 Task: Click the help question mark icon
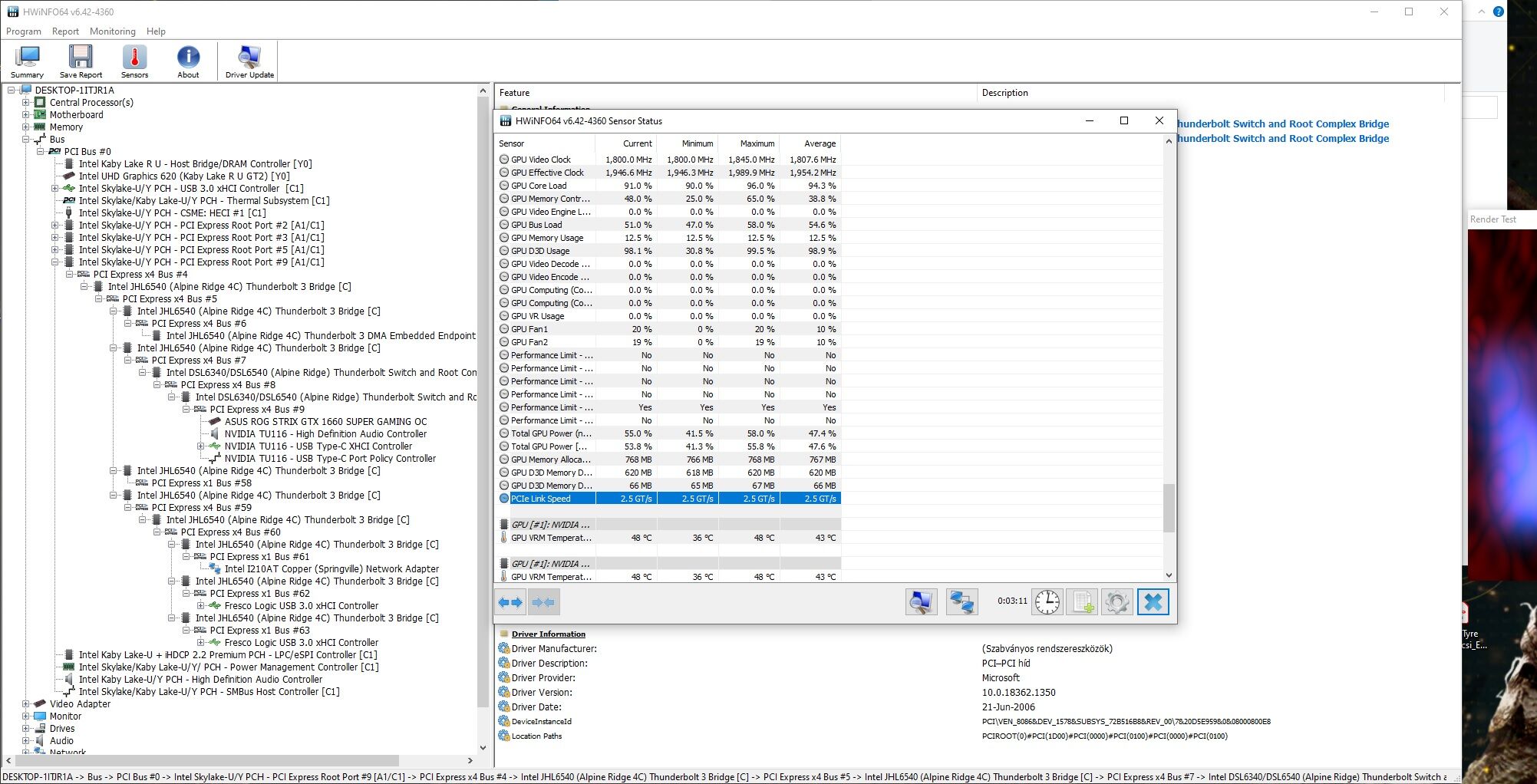1498,12
